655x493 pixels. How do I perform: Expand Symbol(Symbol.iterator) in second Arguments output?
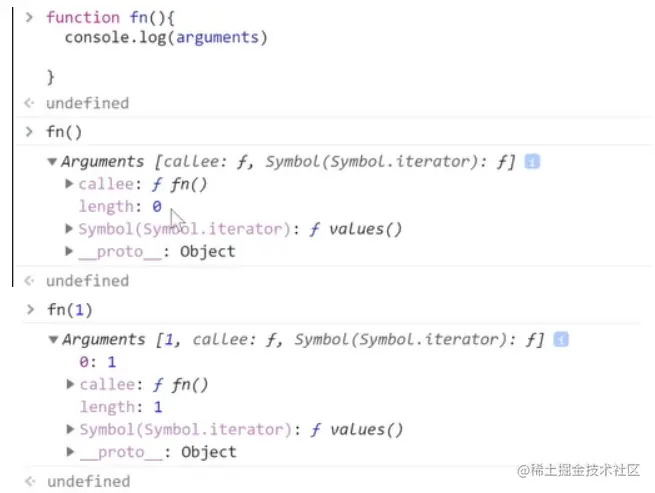[69, 429]
